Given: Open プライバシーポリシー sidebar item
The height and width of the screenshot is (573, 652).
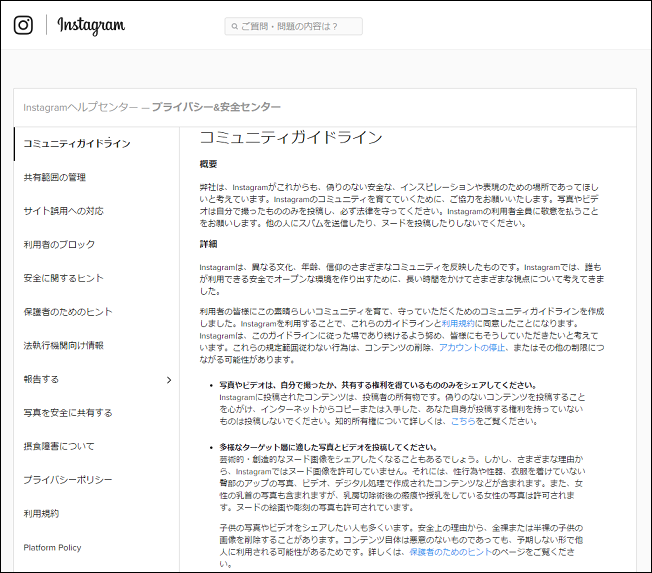Looking at the screenshot, I should tap(68, 480).
